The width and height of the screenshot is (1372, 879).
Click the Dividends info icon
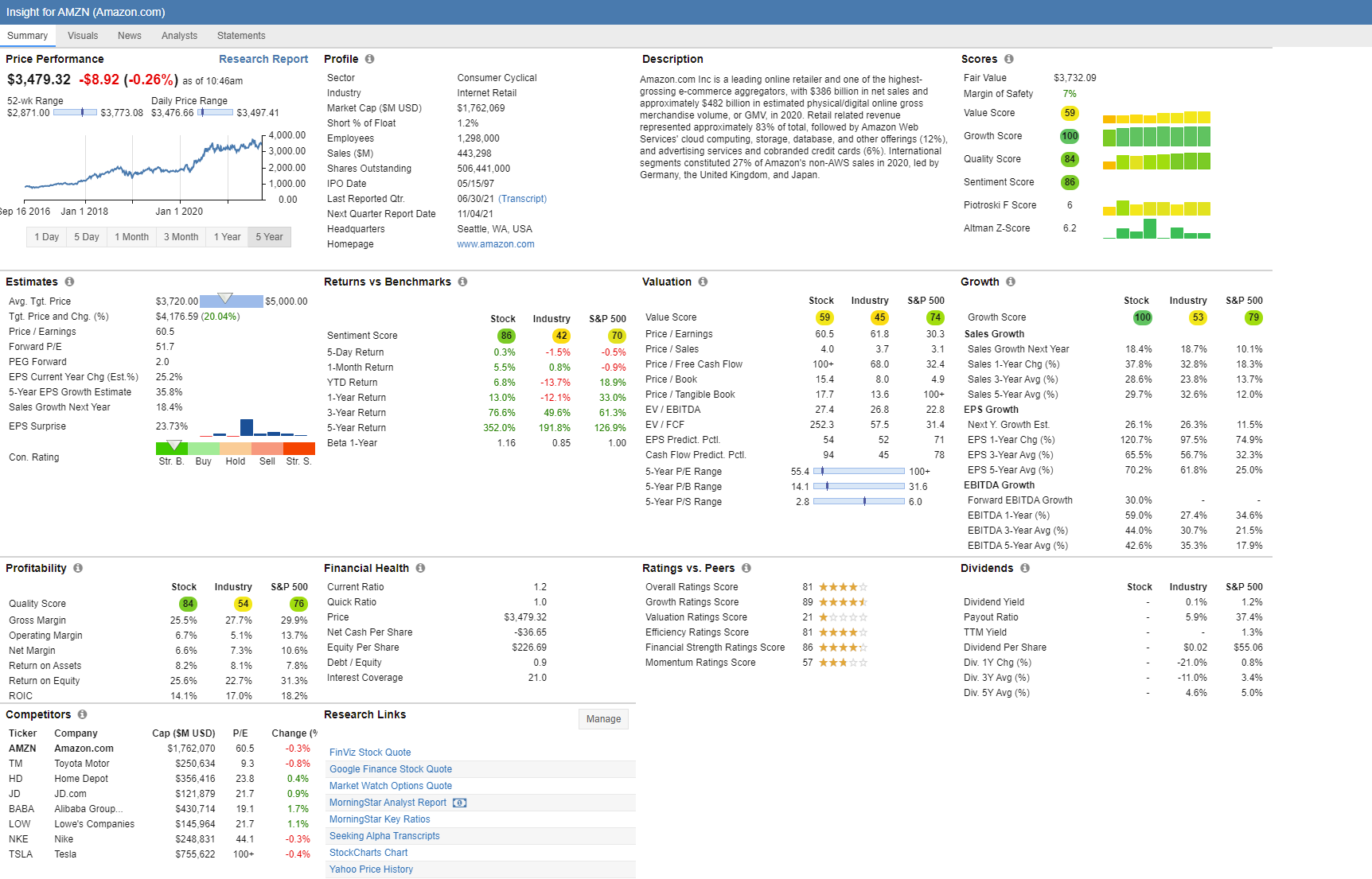(x=1024, y=568)
